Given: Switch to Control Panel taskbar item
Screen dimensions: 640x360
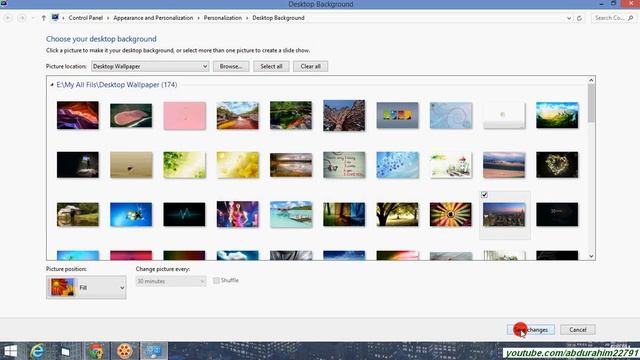Looking at the screenshot, I should point(154,351).
